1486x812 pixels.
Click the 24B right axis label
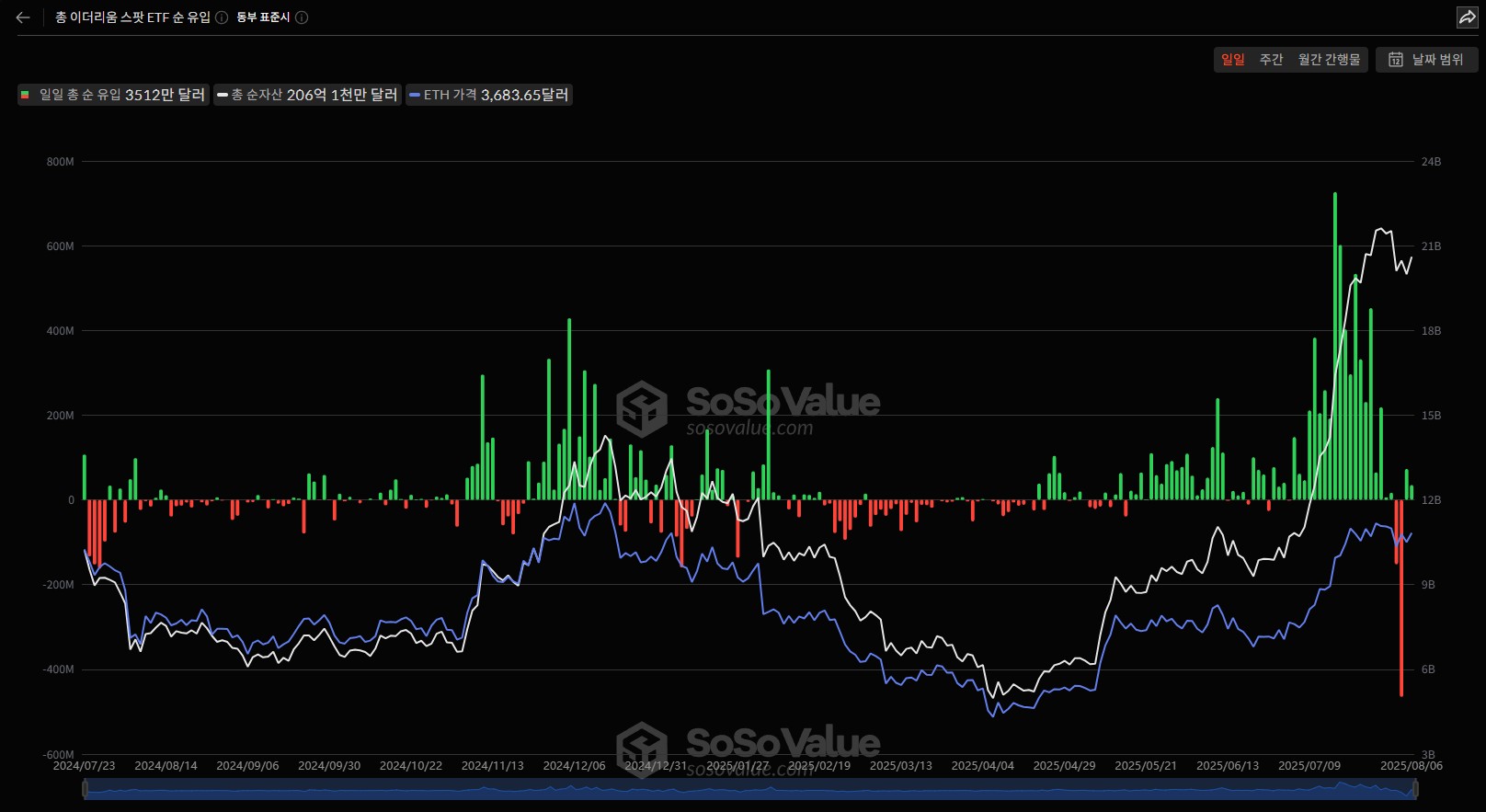pyautogui.click(x=1431, y=162)
